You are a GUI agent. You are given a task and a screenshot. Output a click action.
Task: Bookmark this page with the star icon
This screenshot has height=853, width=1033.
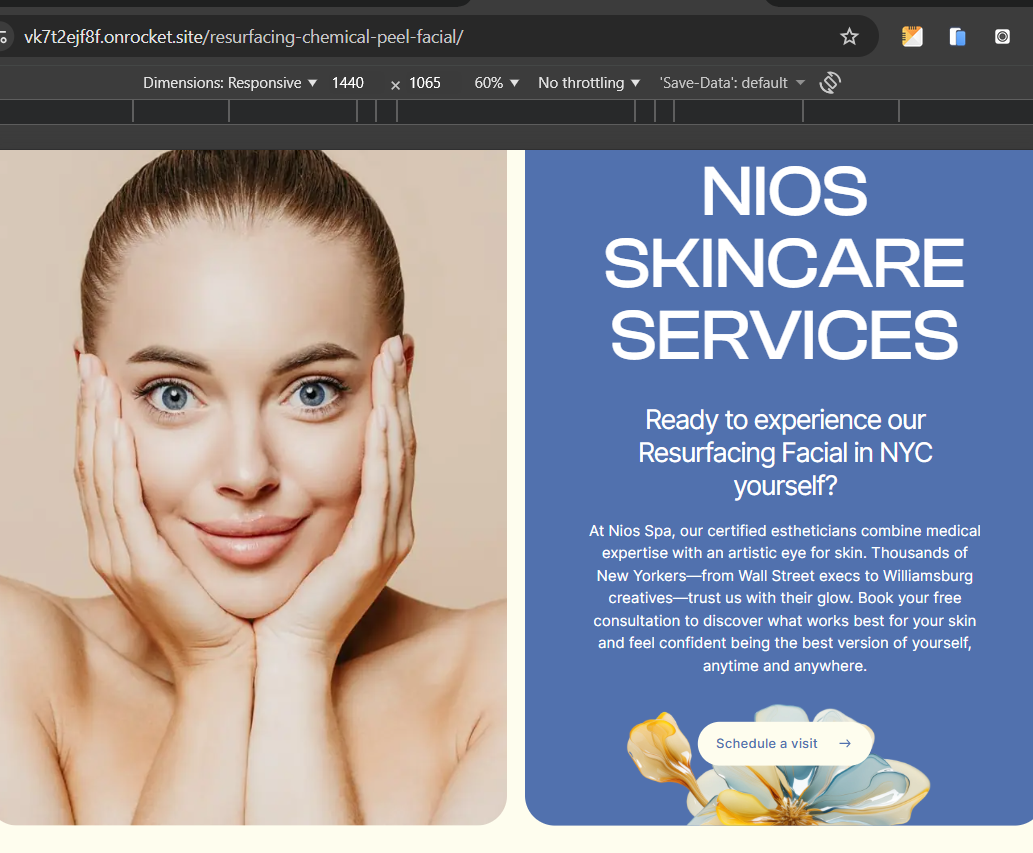tap(849, 37)
